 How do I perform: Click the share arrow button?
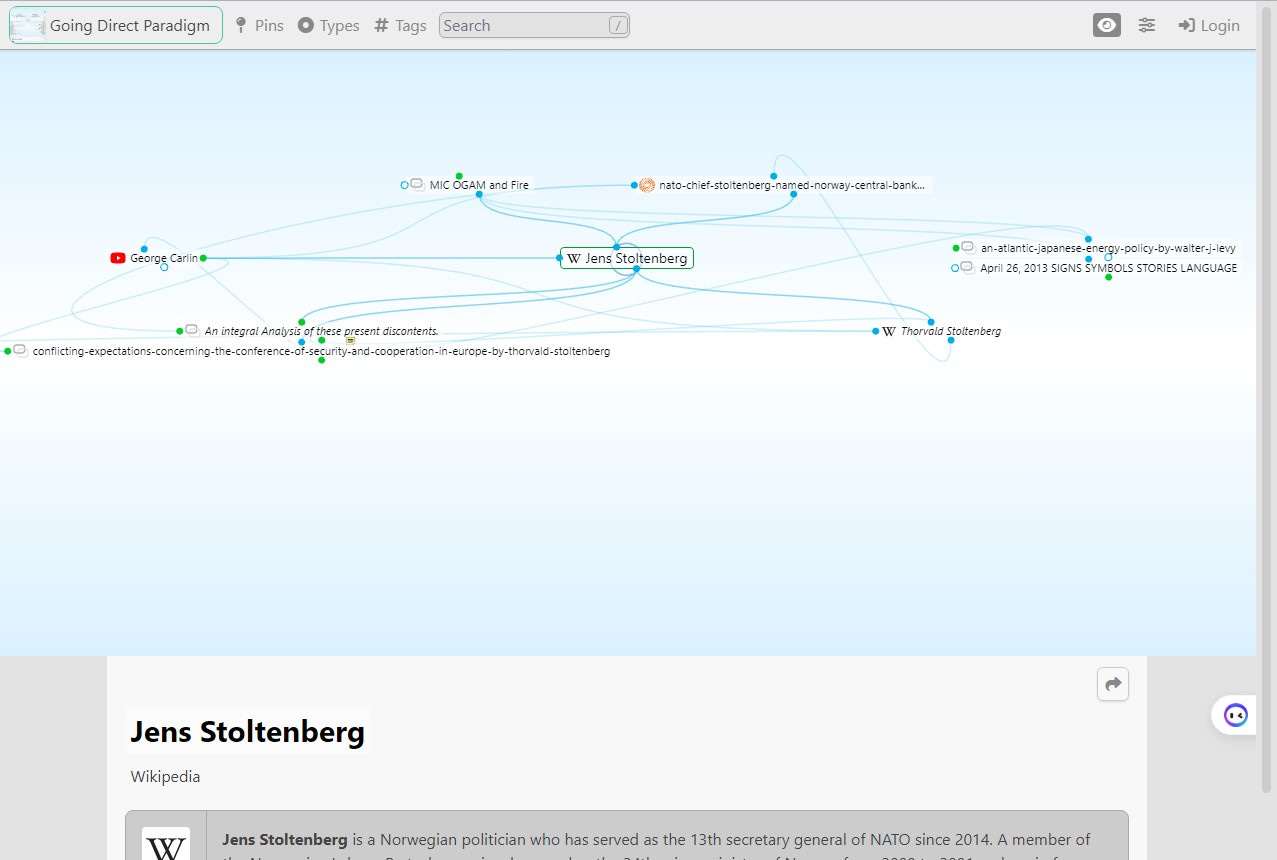pos(1113,684)
